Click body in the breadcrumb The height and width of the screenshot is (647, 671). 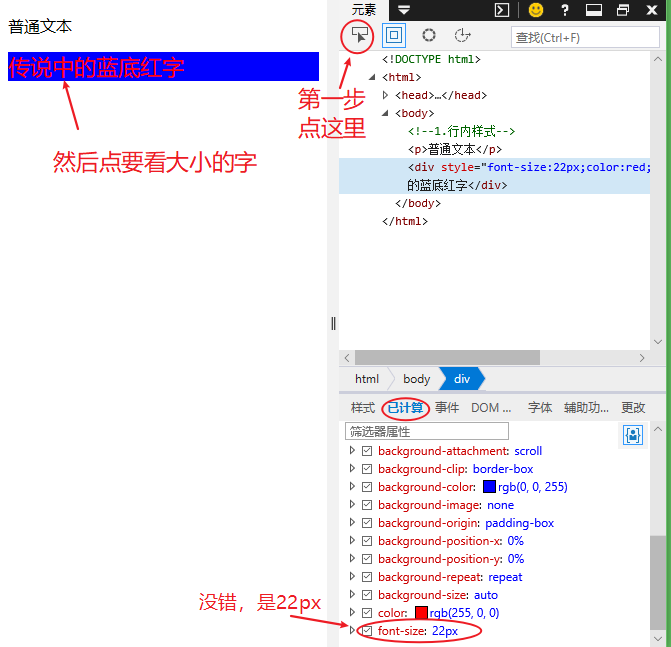coord(416,379)
